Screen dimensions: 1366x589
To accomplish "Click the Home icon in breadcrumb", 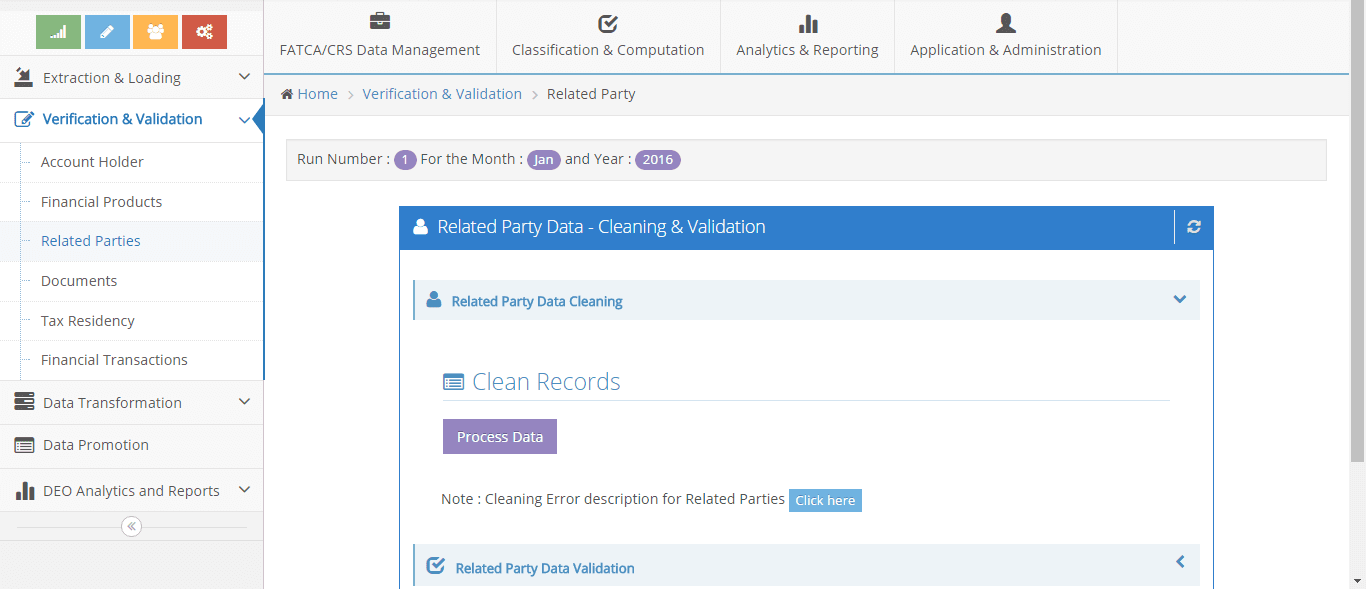I will click(287, 94).
